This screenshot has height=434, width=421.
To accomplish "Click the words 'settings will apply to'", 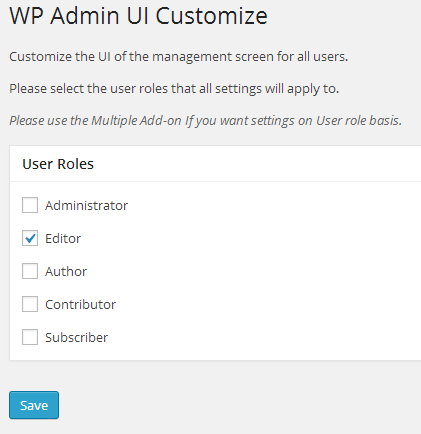I will point(277,89).
